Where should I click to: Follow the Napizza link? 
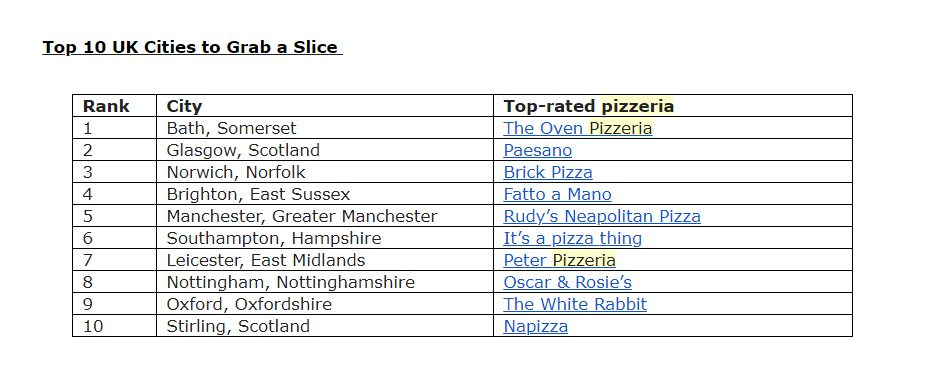pos(535,326)
